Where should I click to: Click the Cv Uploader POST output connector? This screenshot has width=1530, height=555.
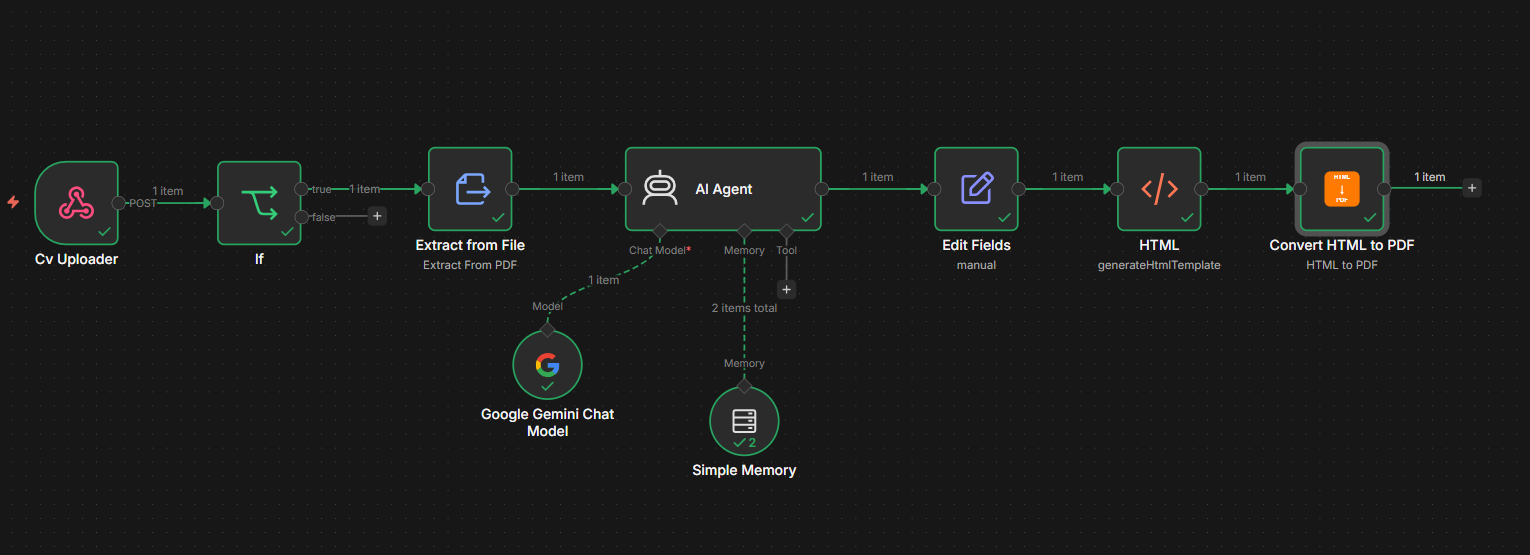(x=119, y=203)
